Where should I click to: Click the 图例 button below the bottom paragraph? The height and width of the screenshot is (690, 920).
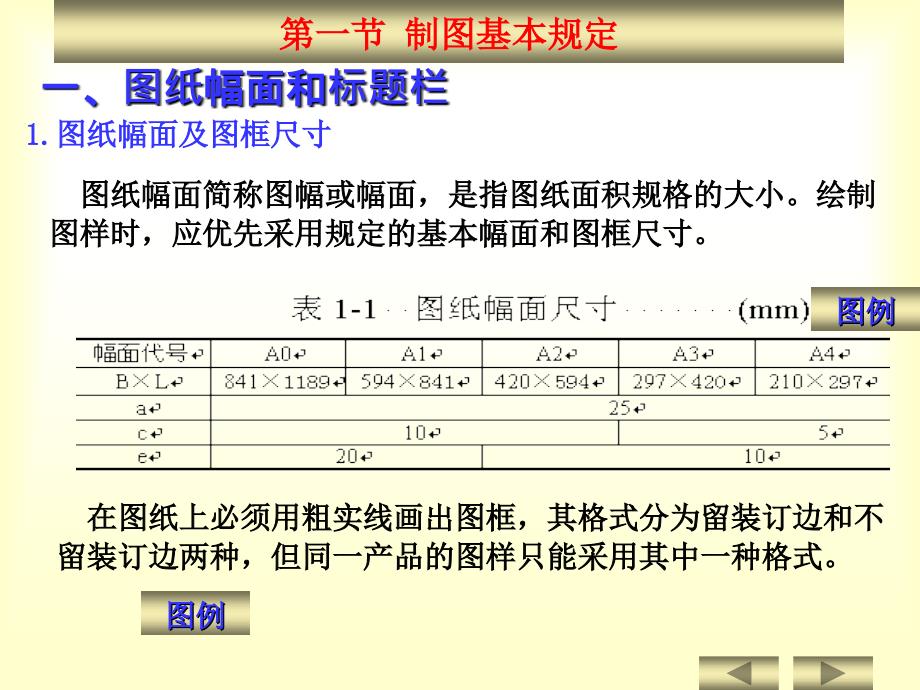195,615
